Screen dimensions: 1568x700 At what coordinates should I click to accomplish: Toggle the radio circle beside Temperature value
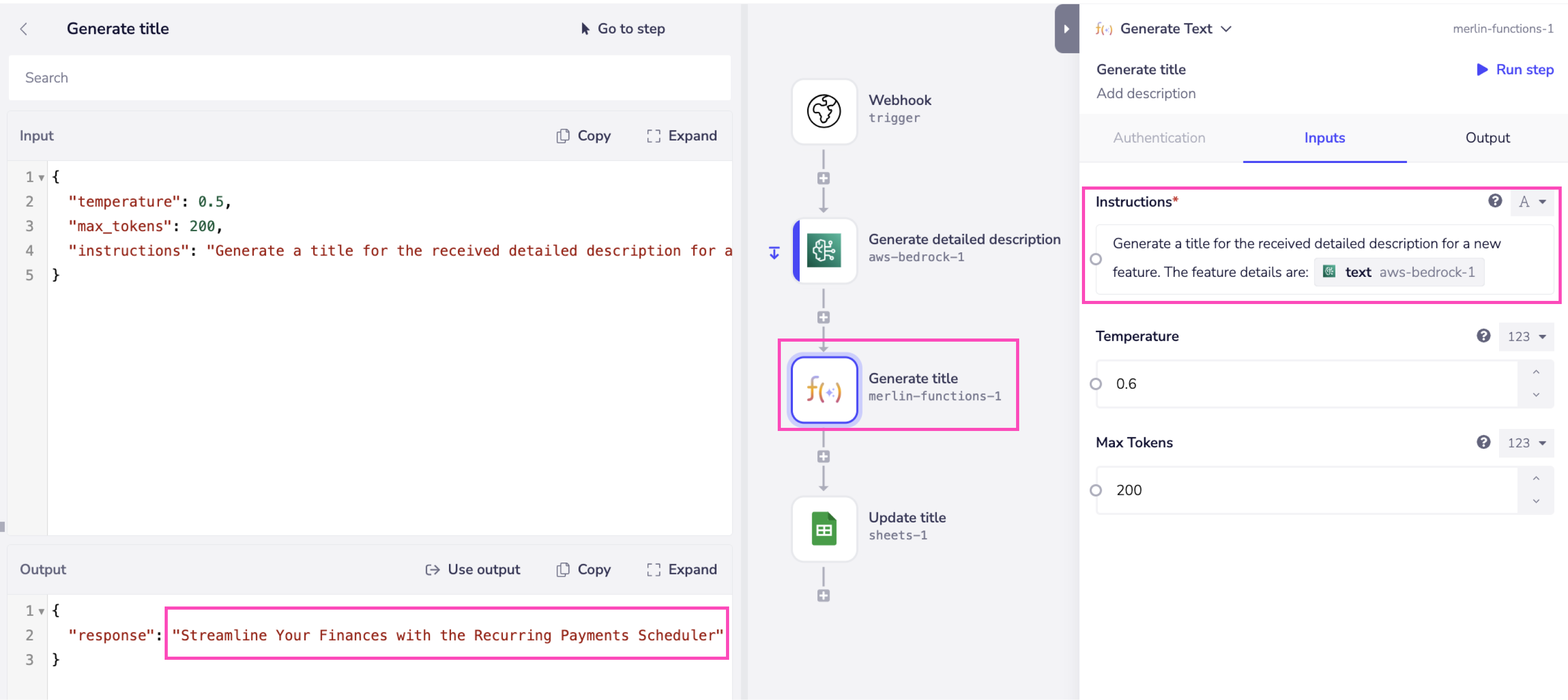[1096, 384]
